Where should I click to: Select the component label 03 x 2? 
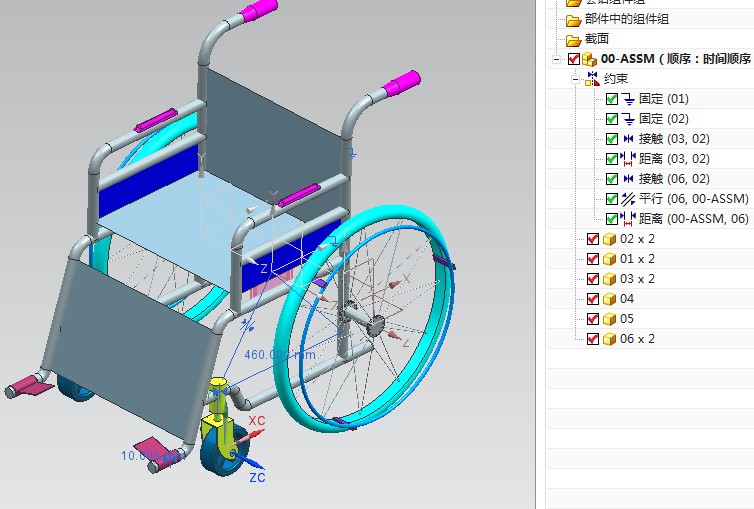(637, 279)
